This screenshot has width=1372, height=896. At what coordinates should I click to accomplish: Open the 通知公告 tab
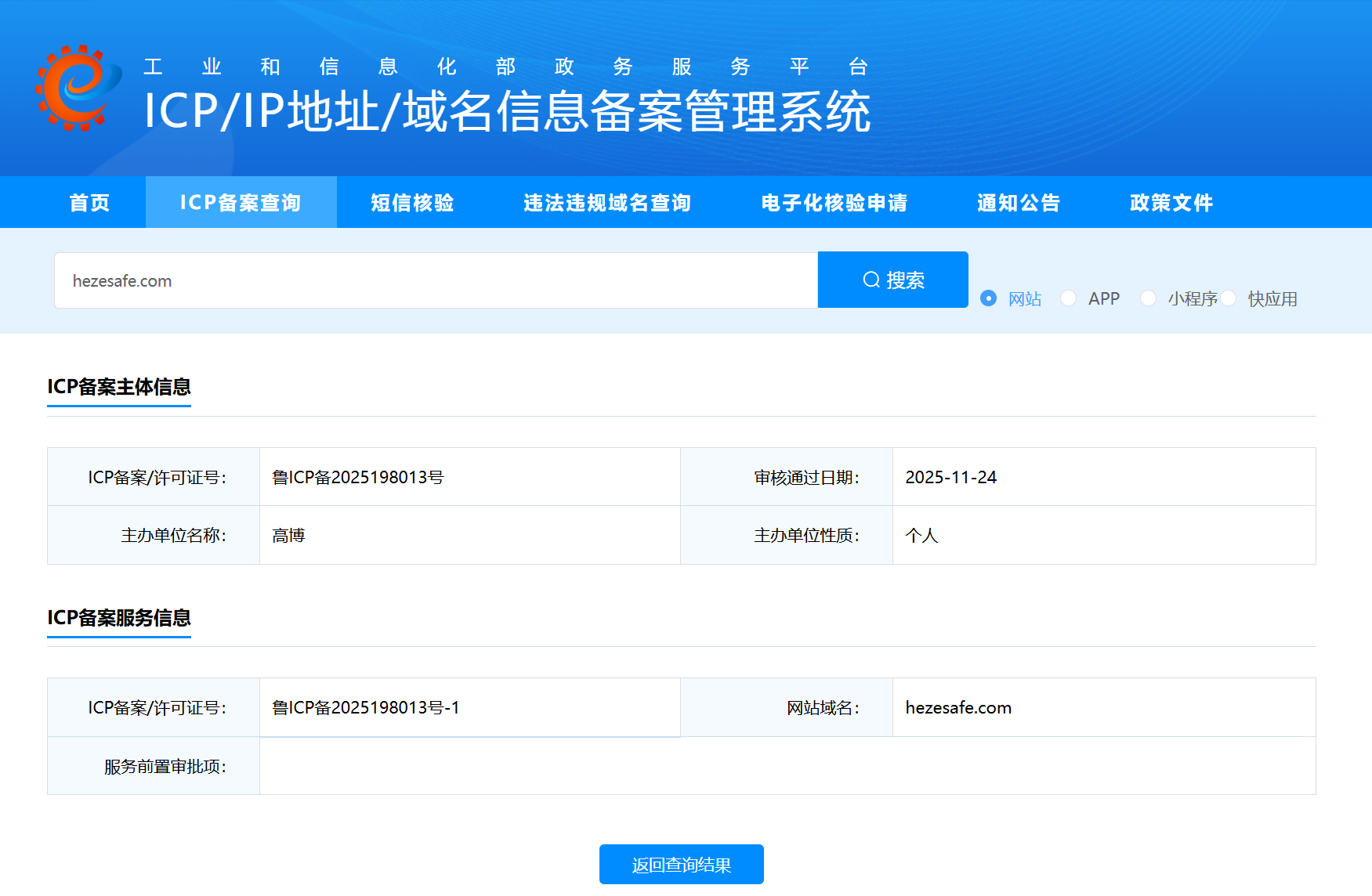(1019, 202)
